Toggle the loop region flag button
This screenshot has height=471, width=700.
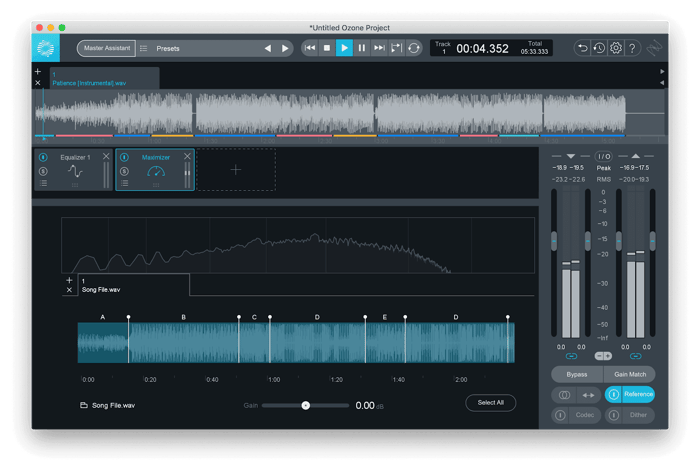click(x=396, y=48)
